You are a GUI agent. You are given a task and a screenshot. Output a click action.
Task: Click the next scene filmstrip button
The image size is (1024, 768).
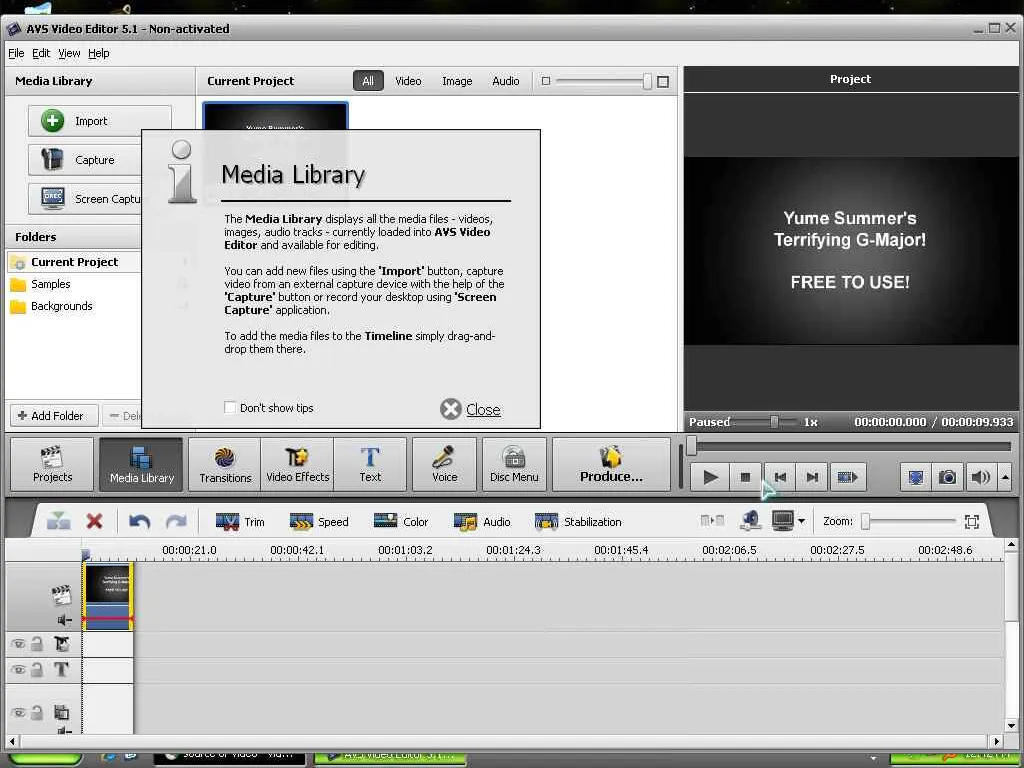click(847, 477)
